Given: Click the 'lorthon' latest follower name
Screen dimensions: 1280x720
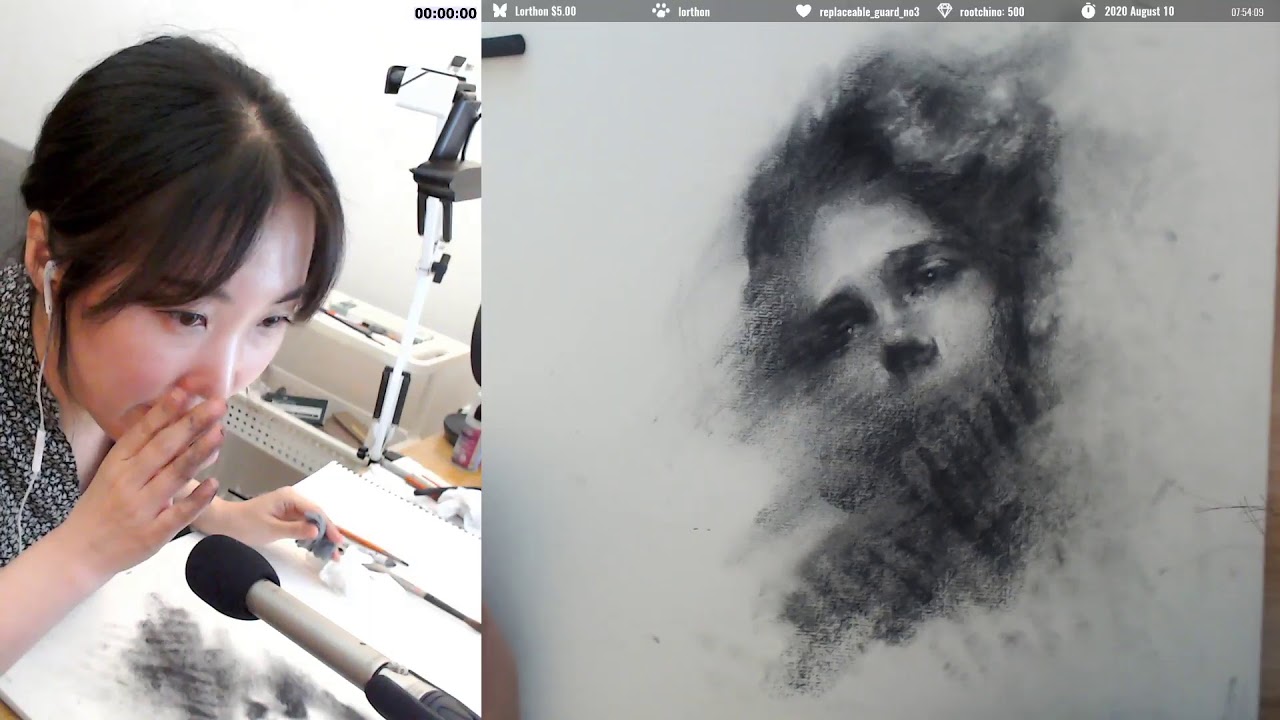Looking at the screenshot, I should point(694,12).
